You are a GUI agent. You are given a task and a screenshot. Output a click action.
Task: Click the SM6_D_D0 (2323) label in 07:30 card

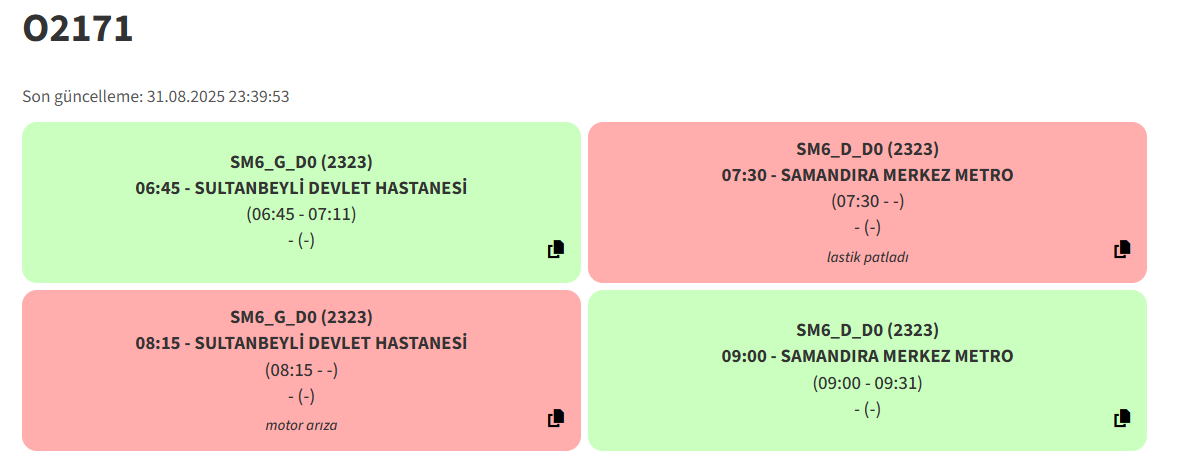868,149
